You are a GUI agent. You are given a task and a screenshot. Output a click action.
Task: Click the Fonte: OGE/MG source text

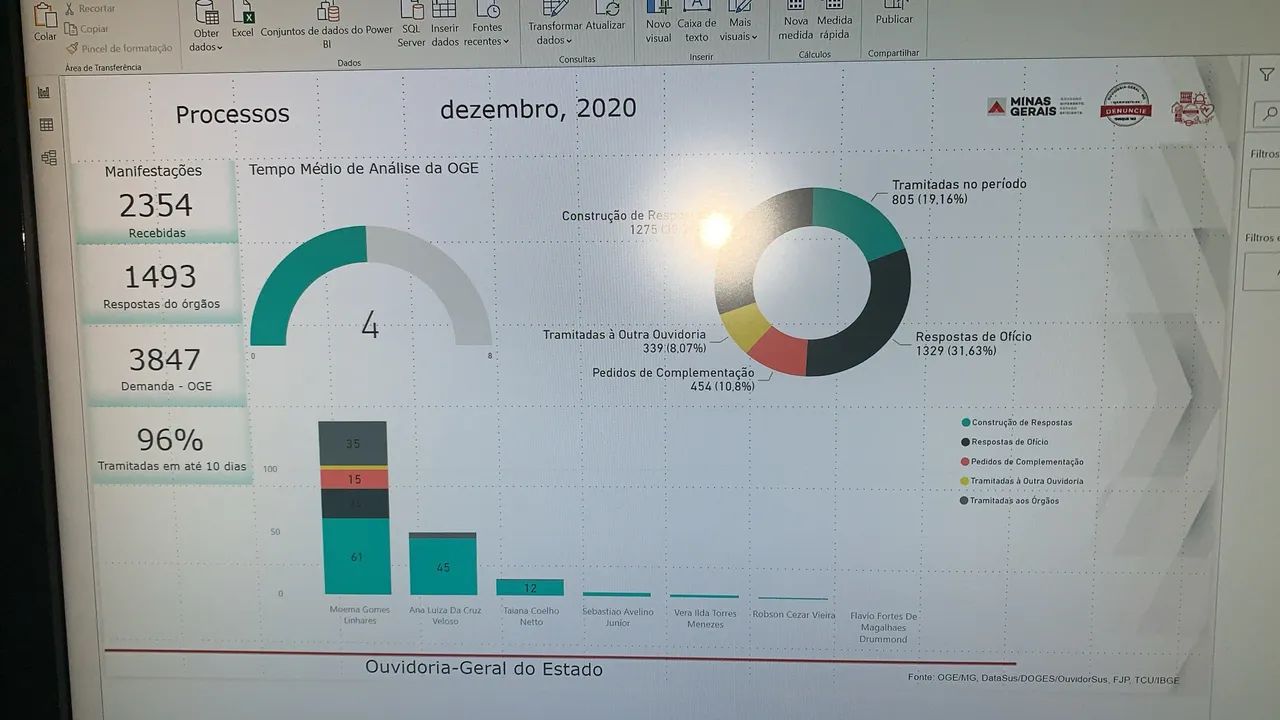point(1043,680)
